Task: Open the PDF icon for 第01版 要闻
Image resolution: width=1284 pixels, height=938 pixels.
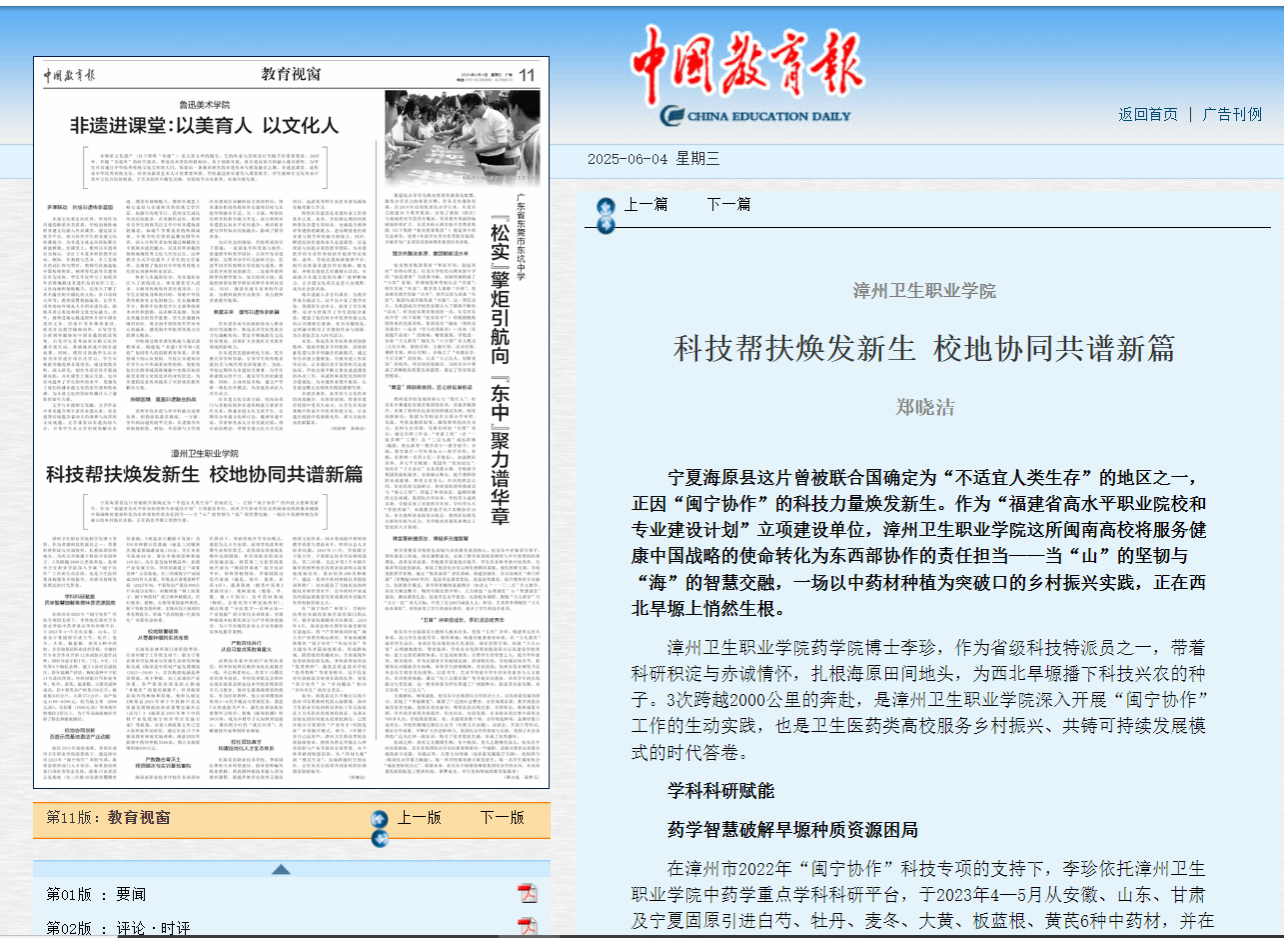Action: point(527,893)
